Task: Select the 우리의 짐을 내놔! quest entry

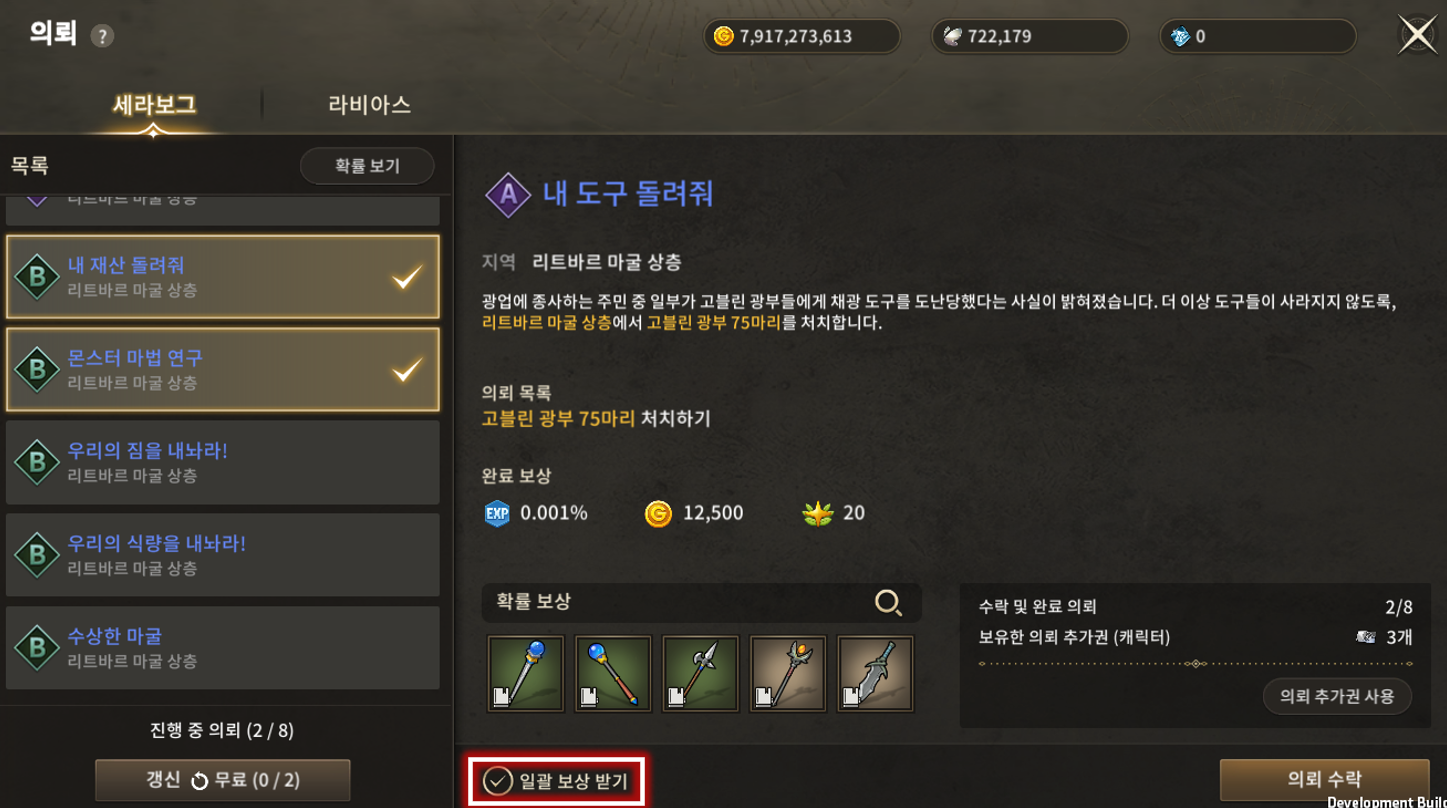Action: tap(223, 462)
